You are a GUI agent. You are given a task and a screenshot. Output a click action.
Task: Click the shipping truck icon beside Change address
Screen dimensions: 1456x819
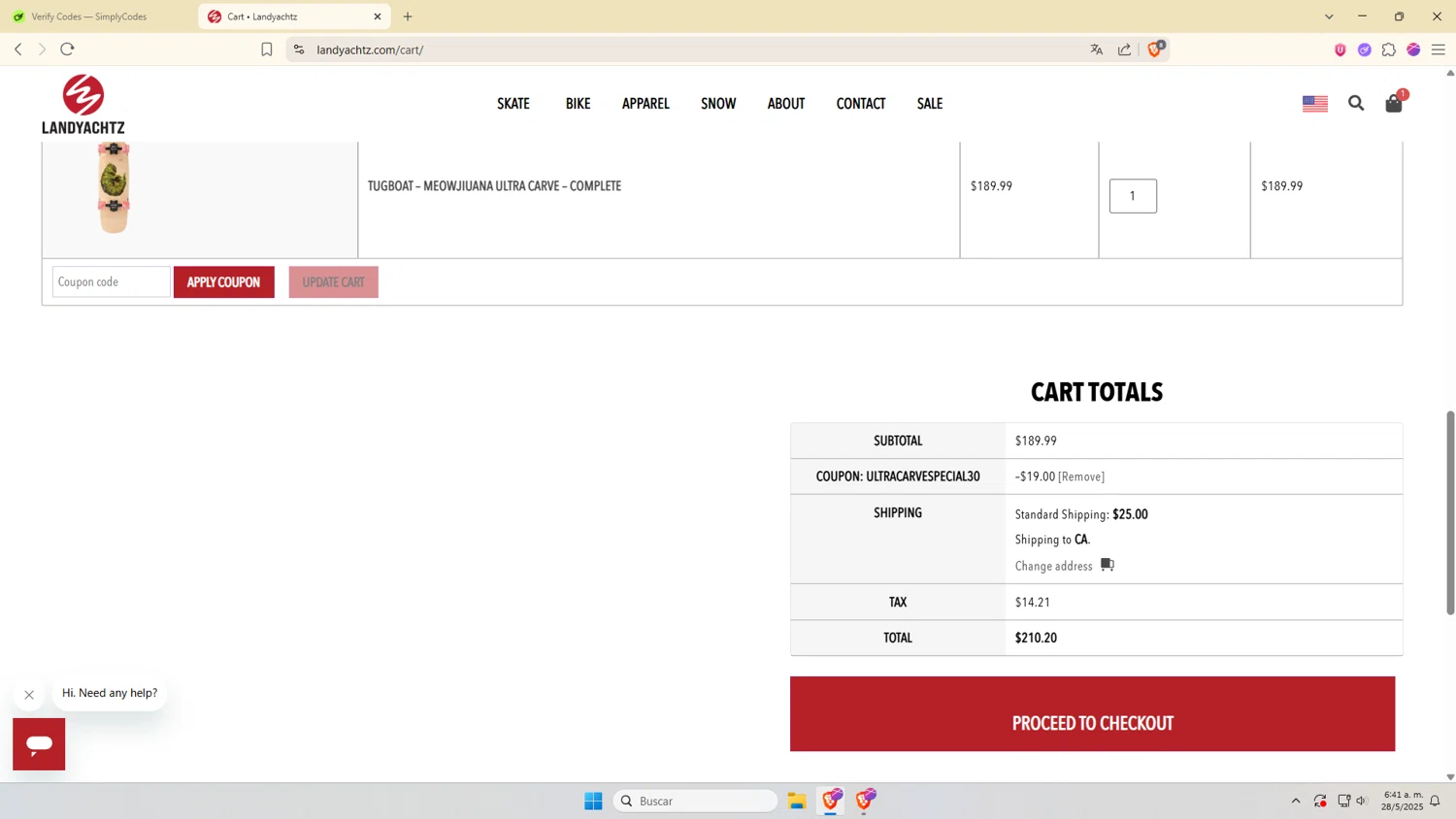[x=1108, y=565]
